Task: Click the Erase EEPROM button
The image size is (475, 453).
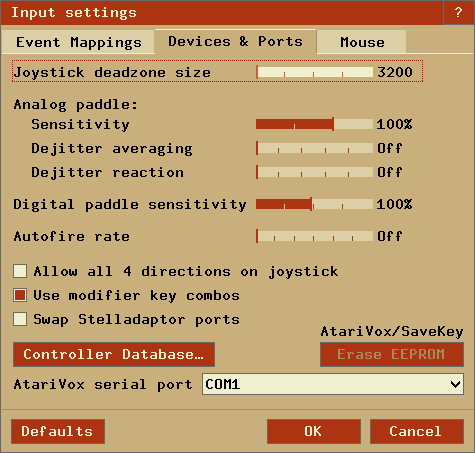Action: tap(392, 354)
